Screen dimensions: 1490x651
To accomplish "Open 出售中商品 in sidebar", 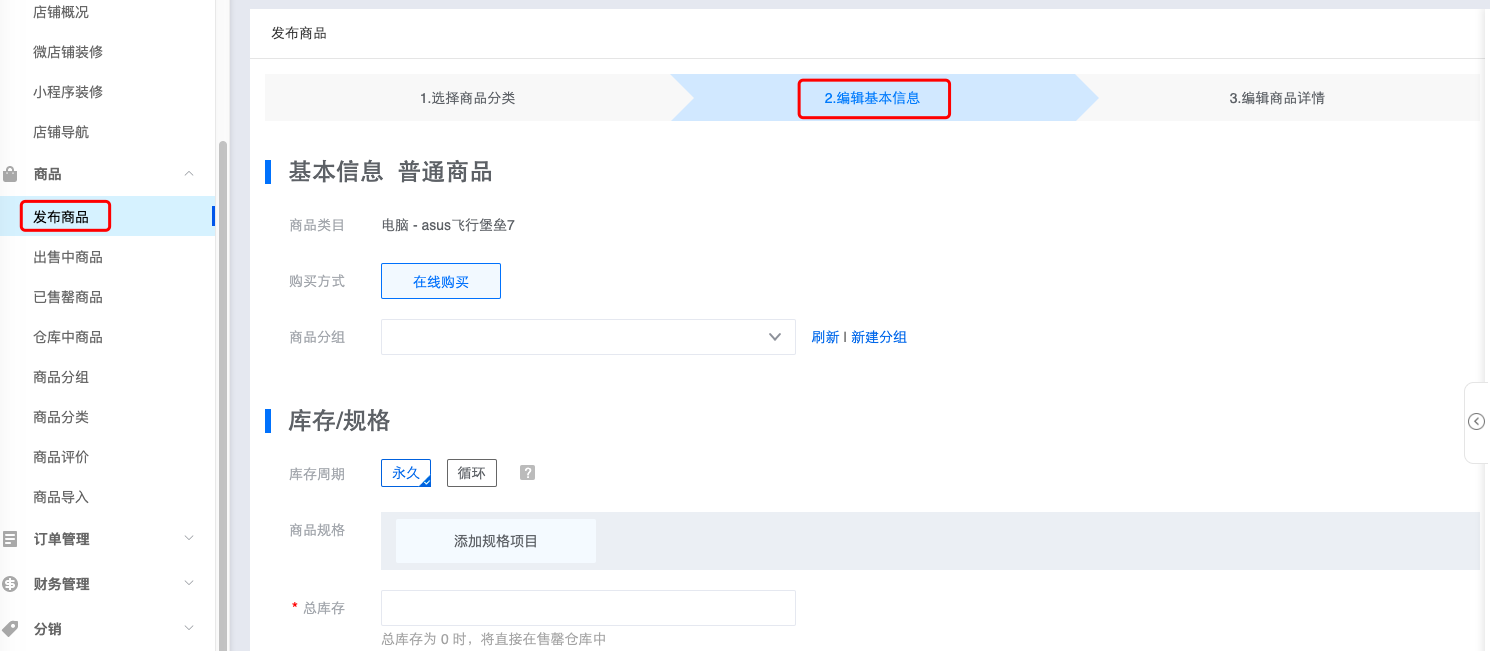I will coord(68,257).
